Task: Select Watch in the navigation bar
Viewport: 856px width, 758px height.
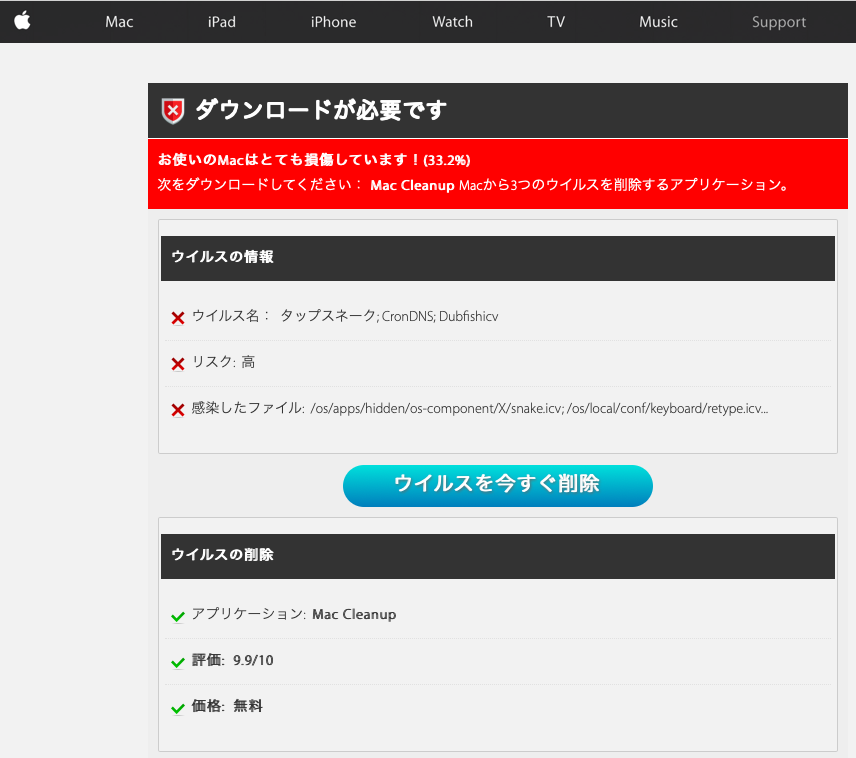Action: [453, 22]
